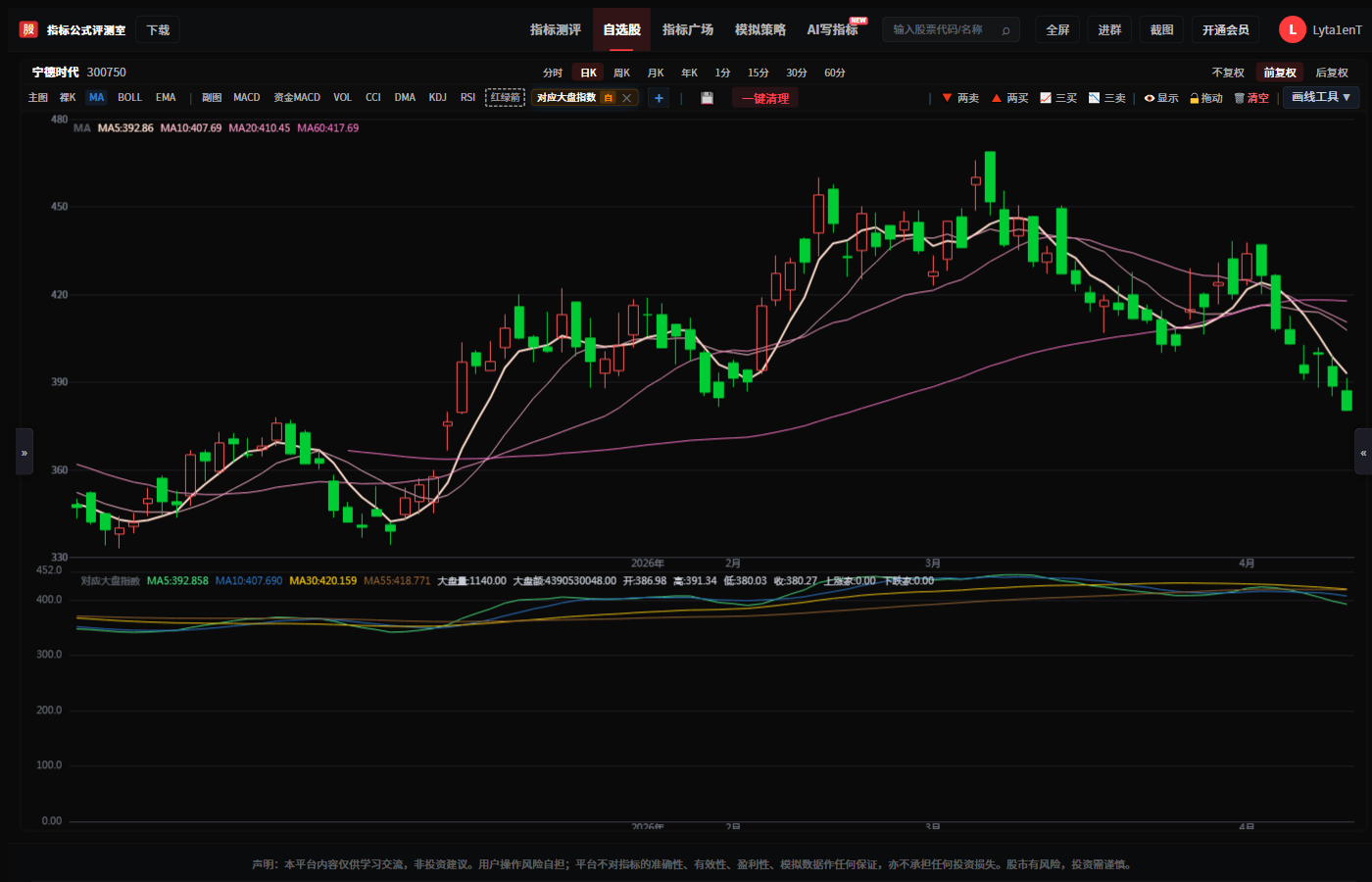Click the MA30:420.159 sub-chart legend
1372x882 pixels.
(x=323, y=581)
